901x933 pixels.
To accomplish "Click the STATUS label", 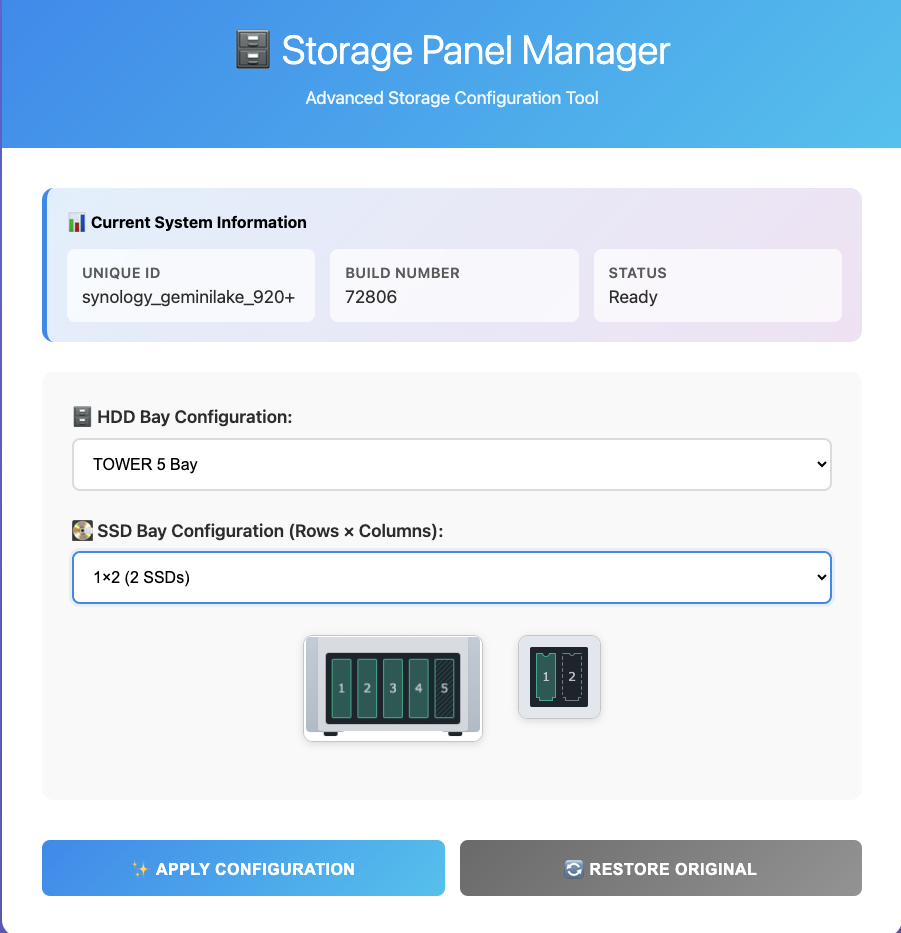I will point(637,273).
